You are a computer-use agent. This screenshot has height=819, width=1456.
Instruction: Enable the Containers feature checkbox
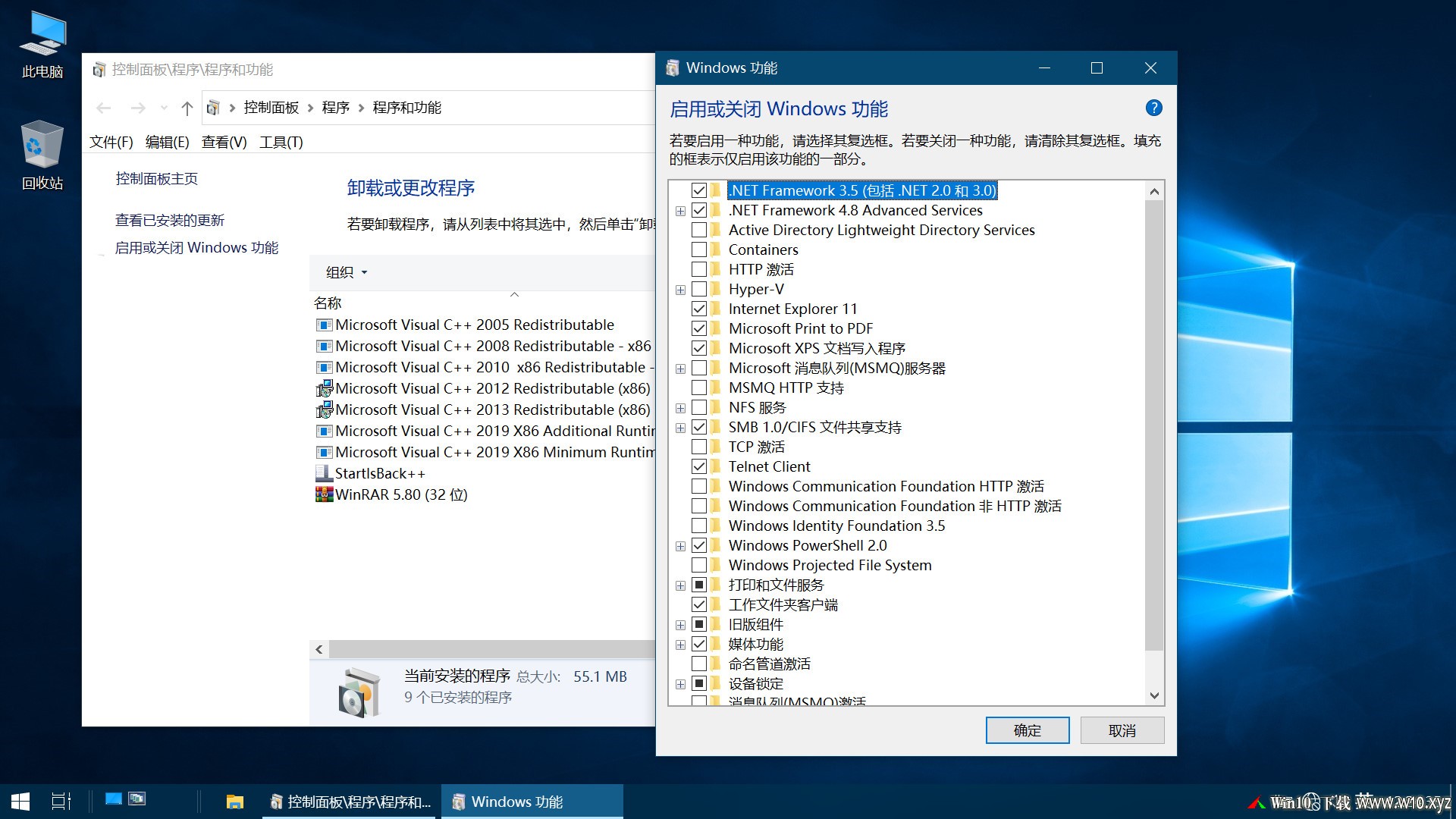[x=699, y=249]
